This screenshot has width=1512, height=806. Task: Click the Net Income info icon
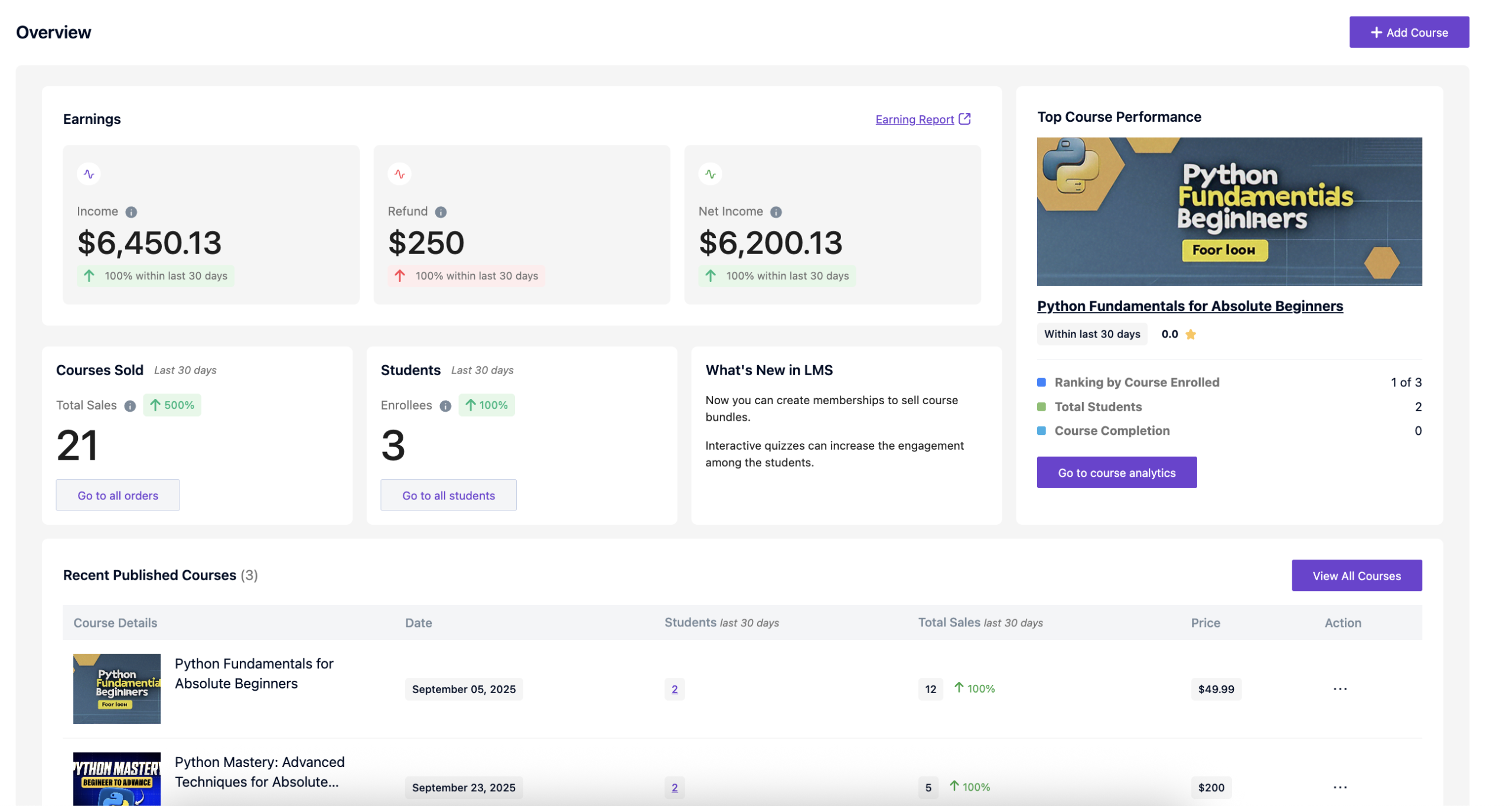point(776,212)
